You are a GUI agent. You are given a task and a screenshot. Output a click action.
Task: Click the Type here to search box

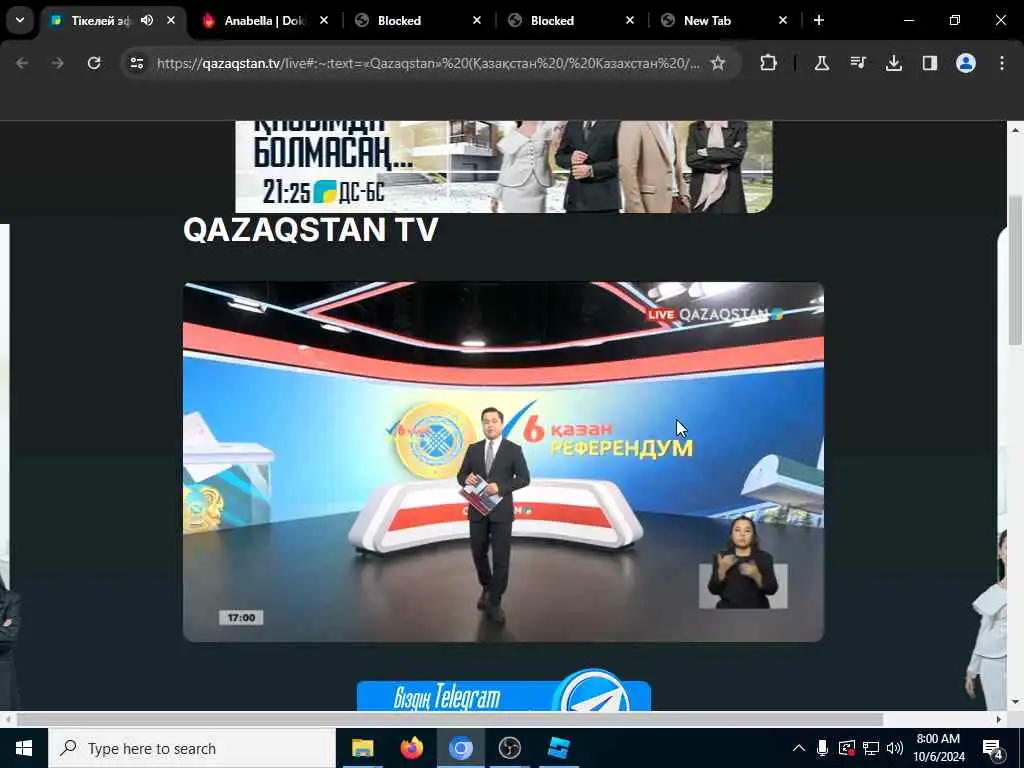192,748
